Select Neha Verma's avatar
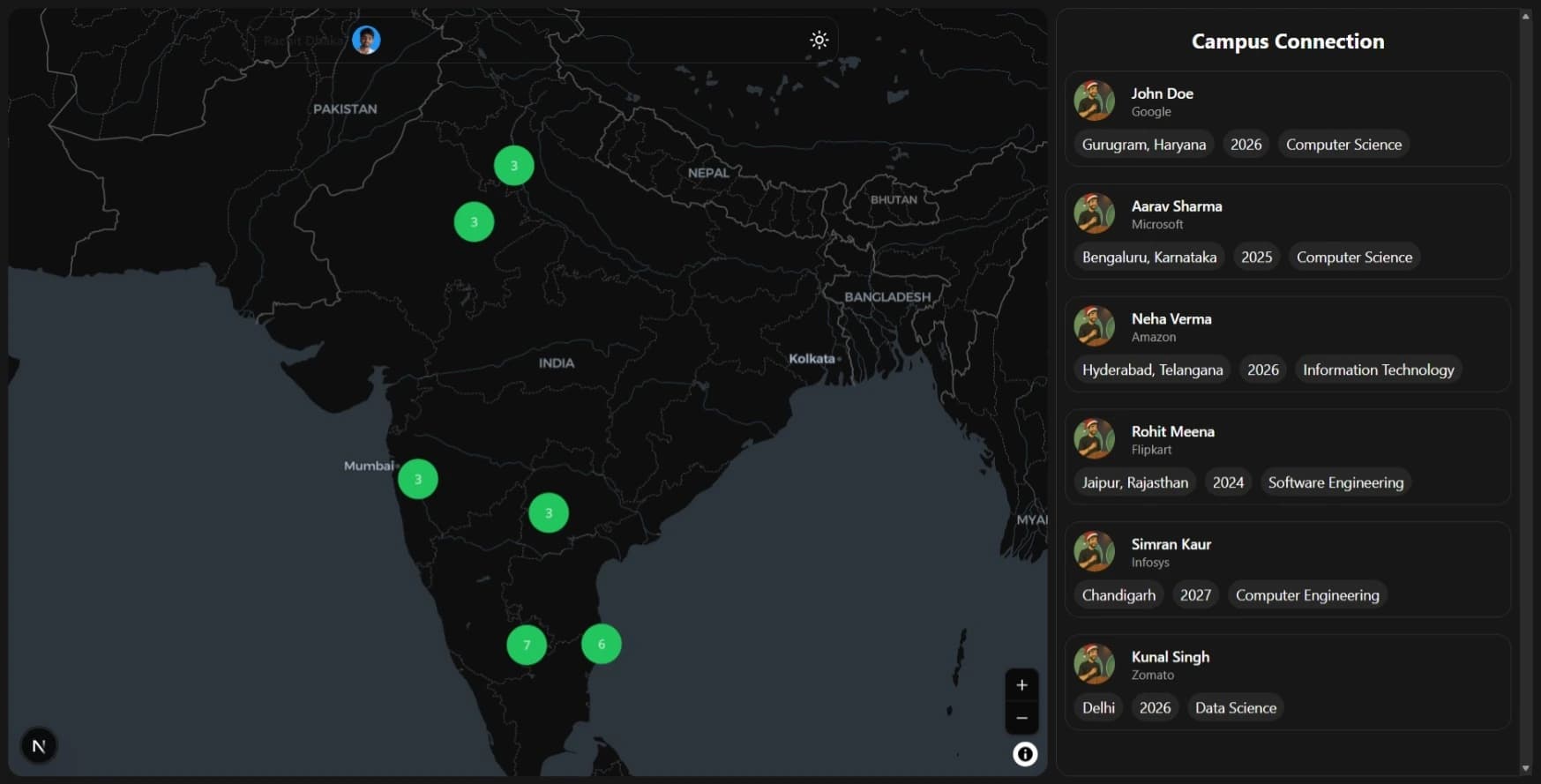 click(x=1094, y=326)
